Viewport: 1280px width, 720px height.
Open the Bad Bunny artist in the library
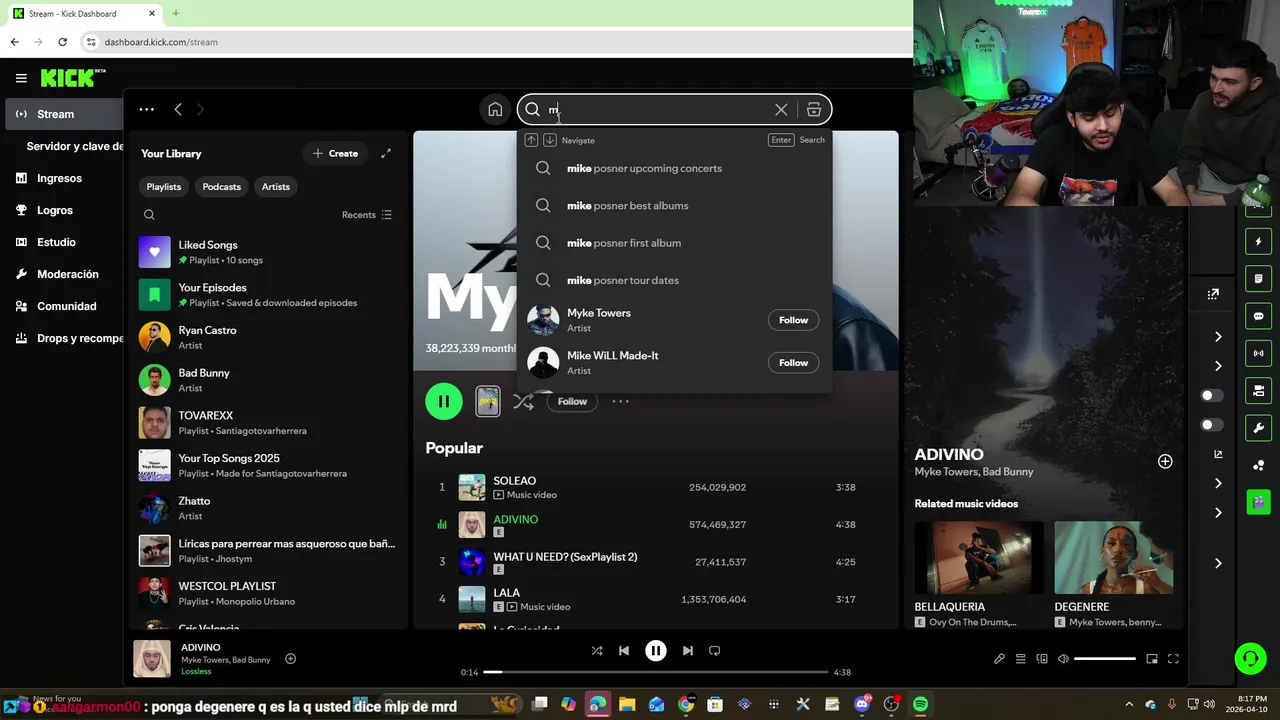click(269, 380)
